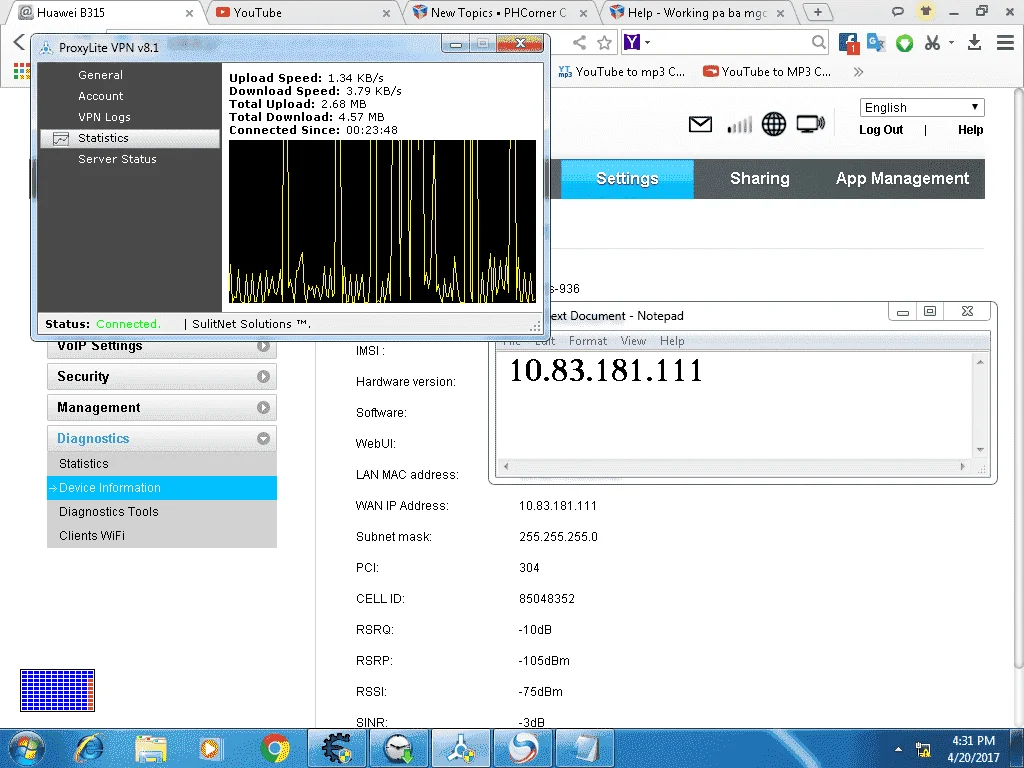
Task: Click the search magnifier icon
Action: click(818, 42)
